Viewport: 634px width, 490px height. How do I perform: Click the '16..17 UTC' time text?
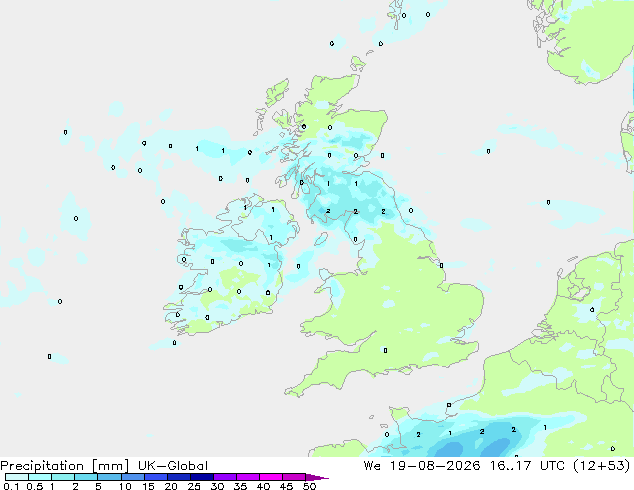tap(526, 466)
